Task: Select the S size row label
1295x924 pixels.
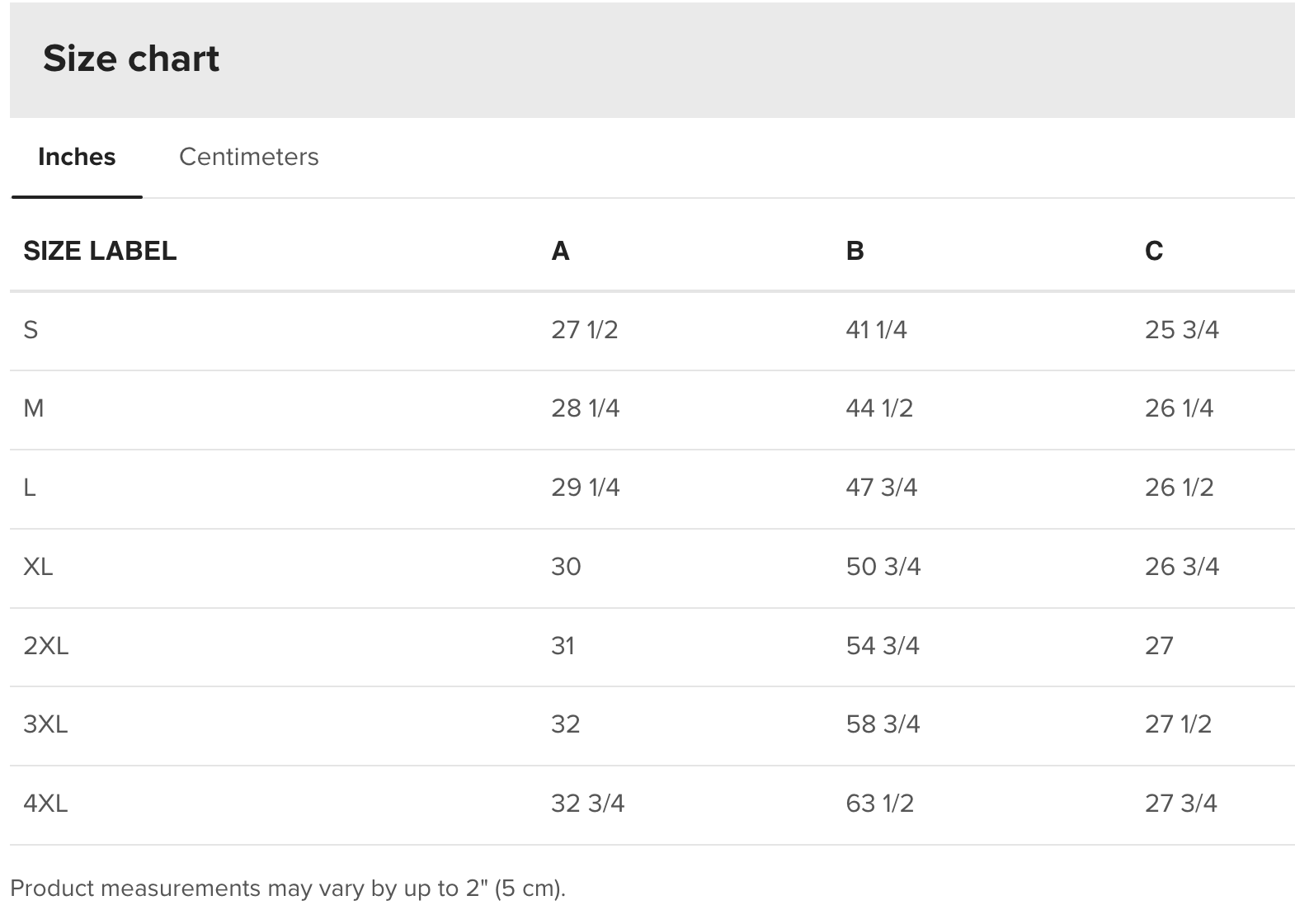Action: pos(31,330)
